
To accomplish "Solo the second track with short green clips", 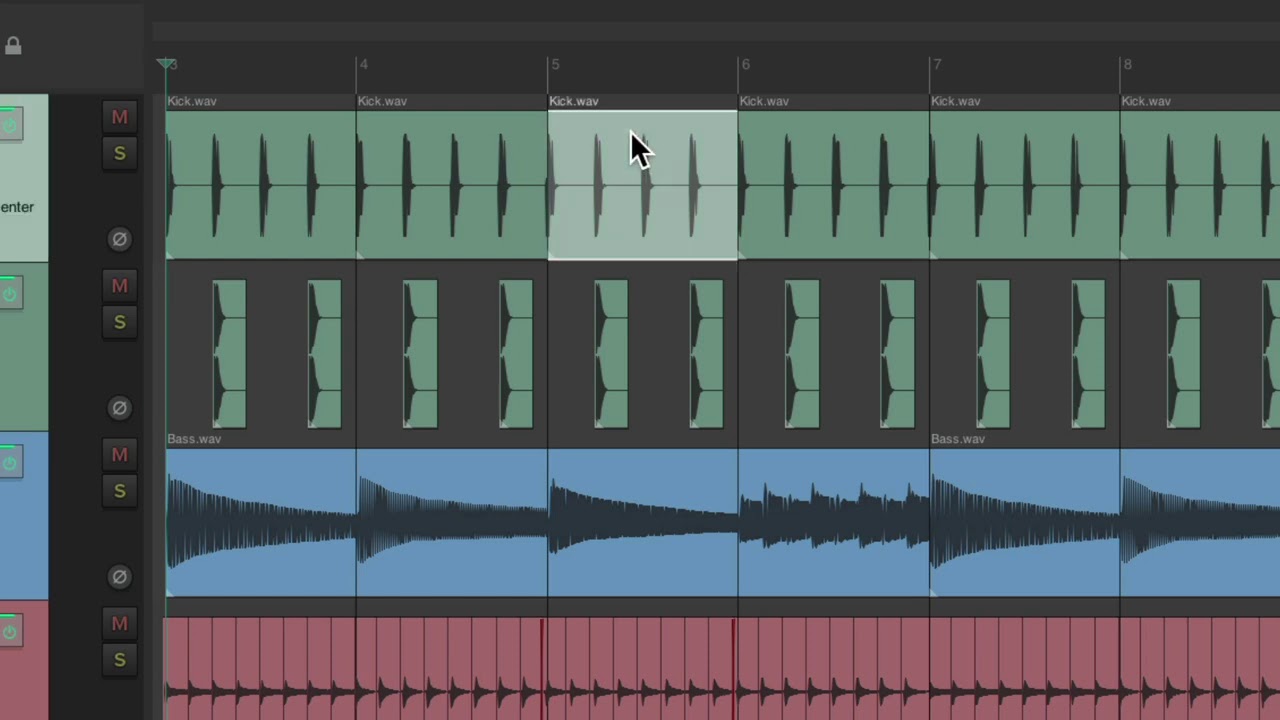I will (119, 323).
